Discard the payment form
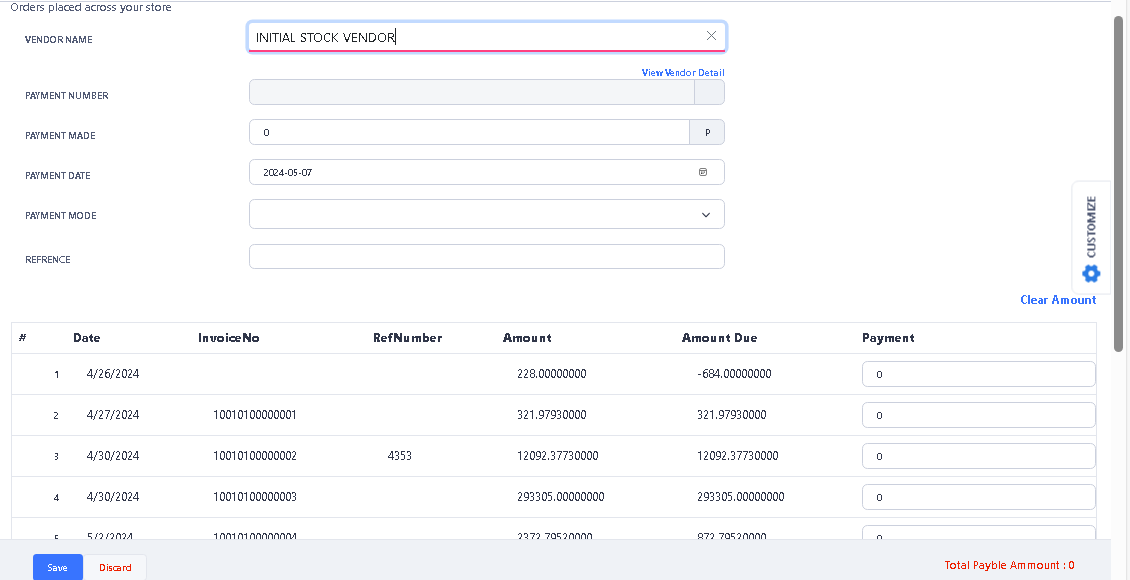Viewport: 1130px width, 580px height. (115, 567)
